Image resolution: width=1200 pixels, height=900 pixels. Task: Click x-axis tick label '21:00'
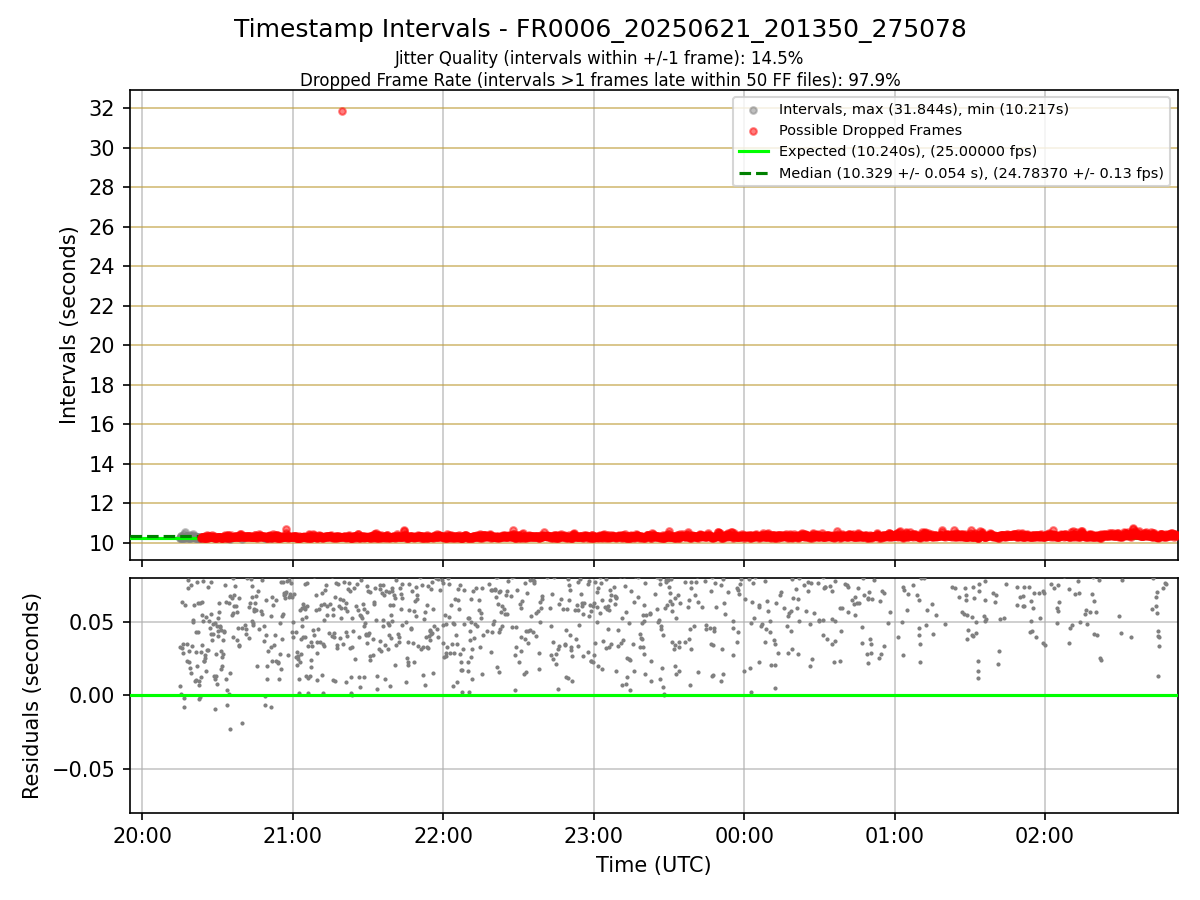pyautogui.click(x=292, y=836)
